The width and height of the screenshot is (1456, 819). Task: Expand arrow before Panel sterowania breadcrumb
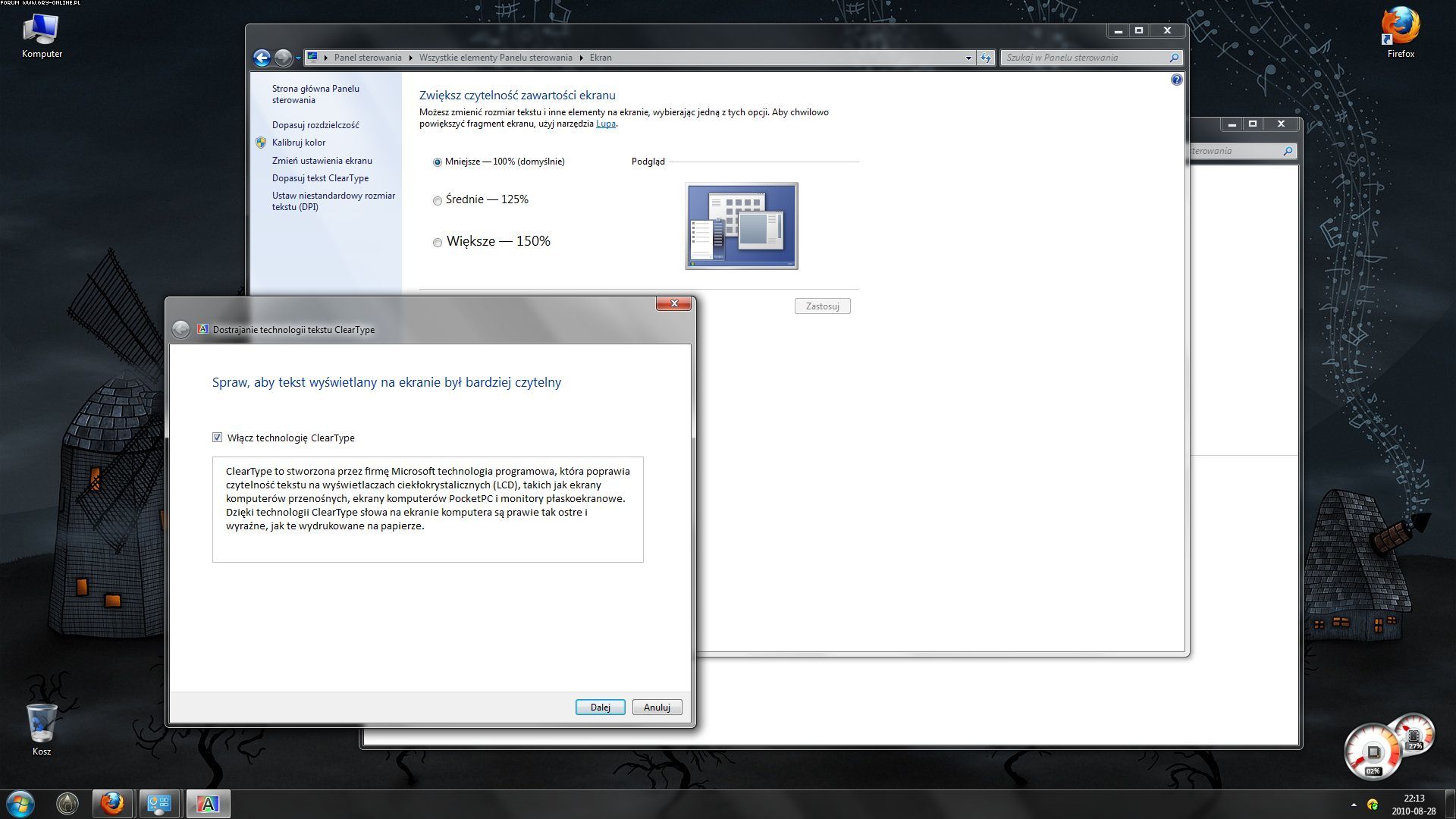326,58
